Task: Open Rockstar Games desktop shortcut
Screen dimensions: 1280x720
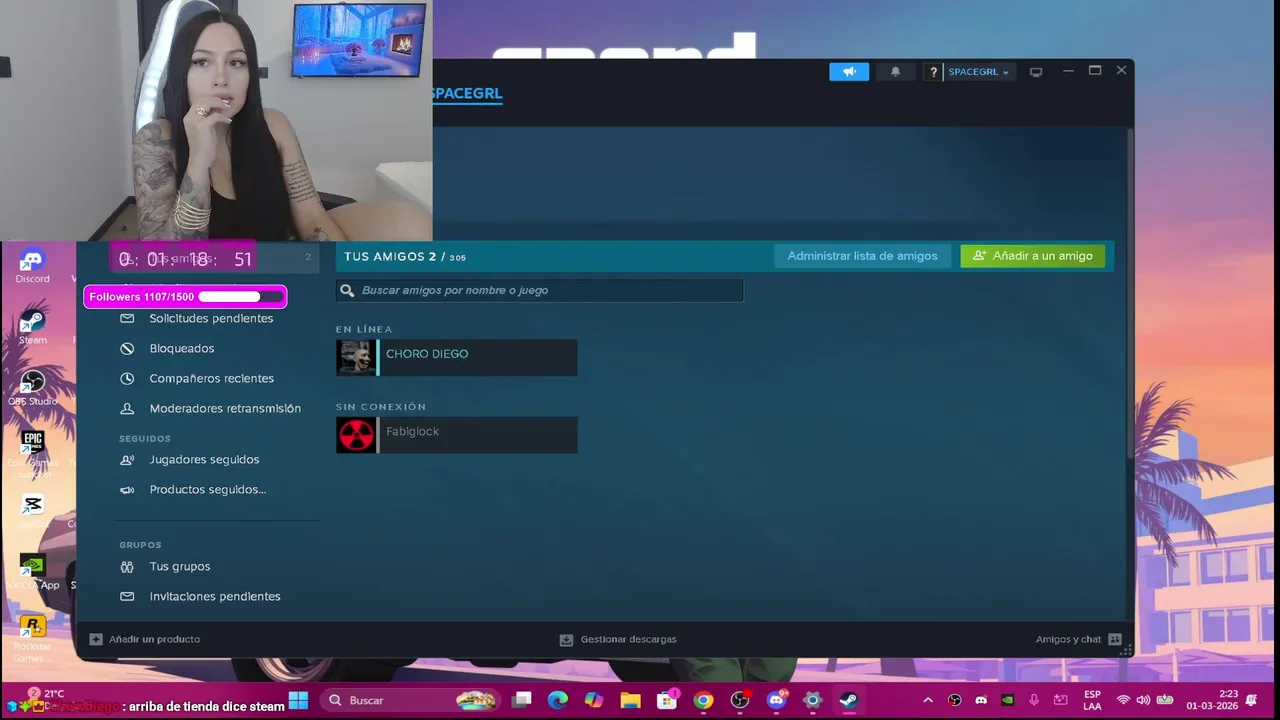Action: [x=32, y=638]
